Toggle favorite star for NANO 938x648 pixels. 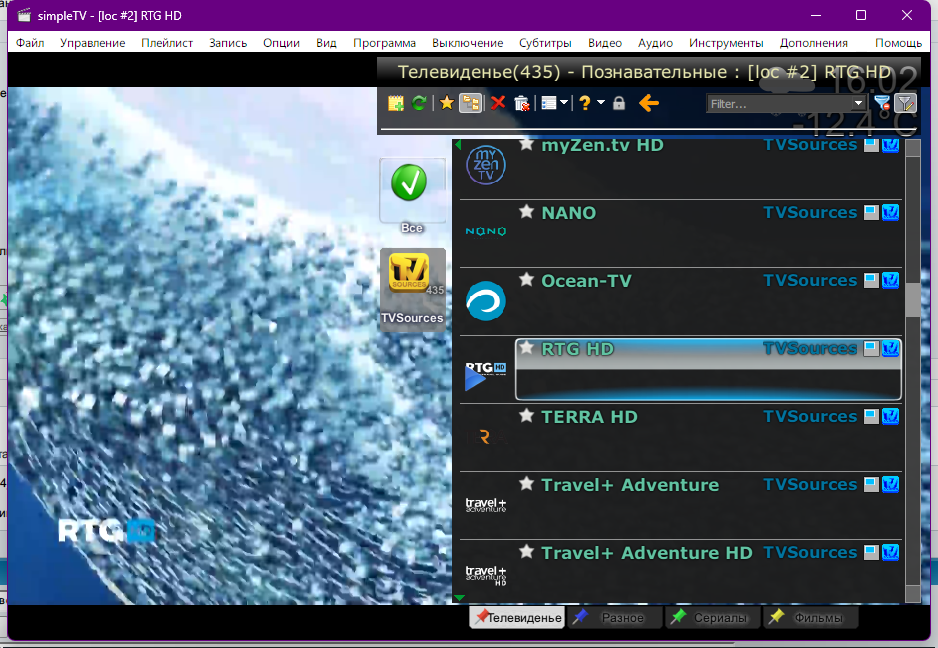point(526,211)
